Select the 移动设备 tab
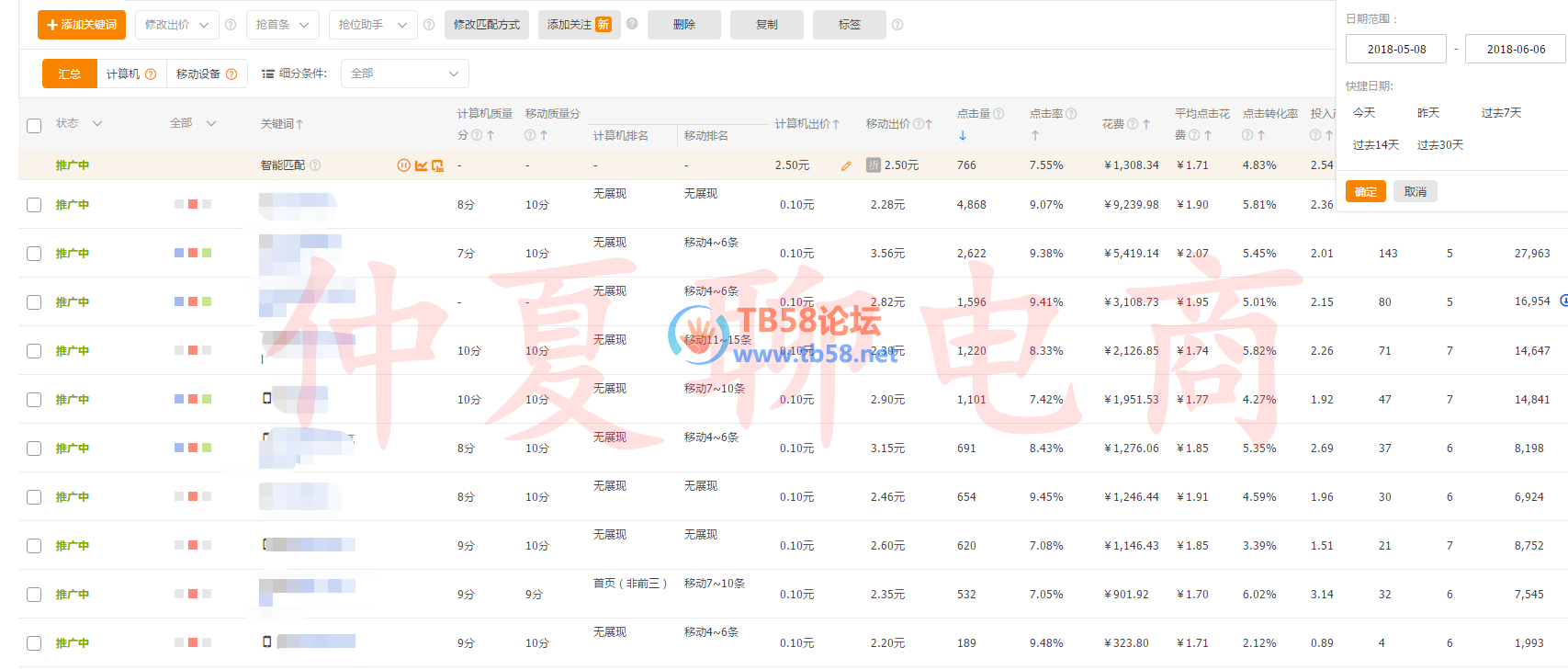 tap(198, 74)
